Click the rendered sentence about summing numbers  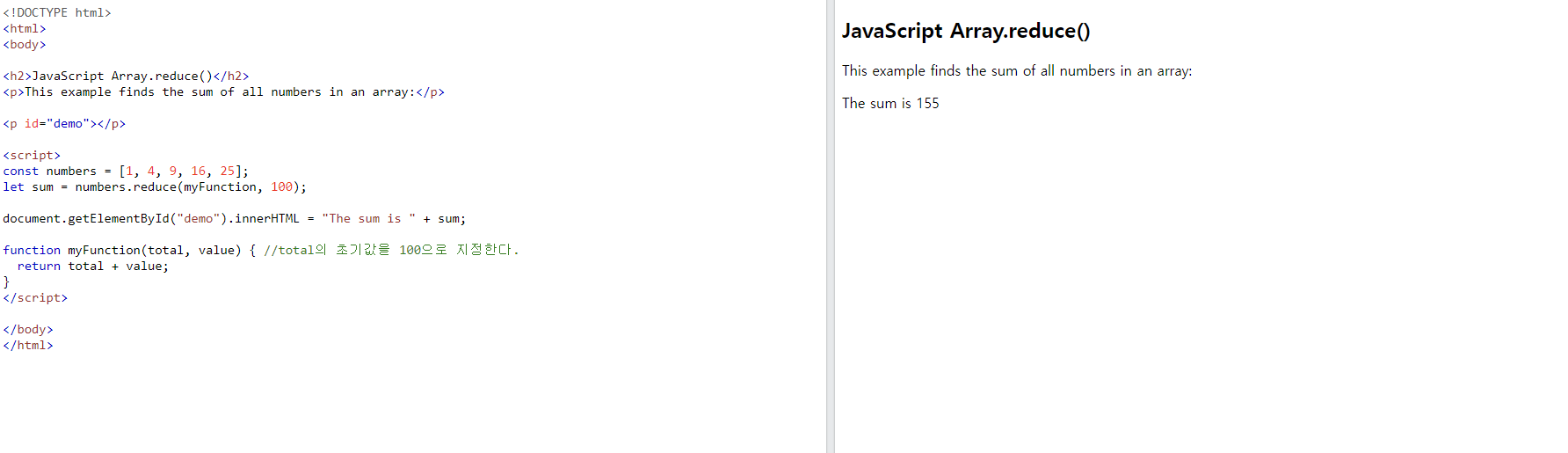(x=1017, y=70)
